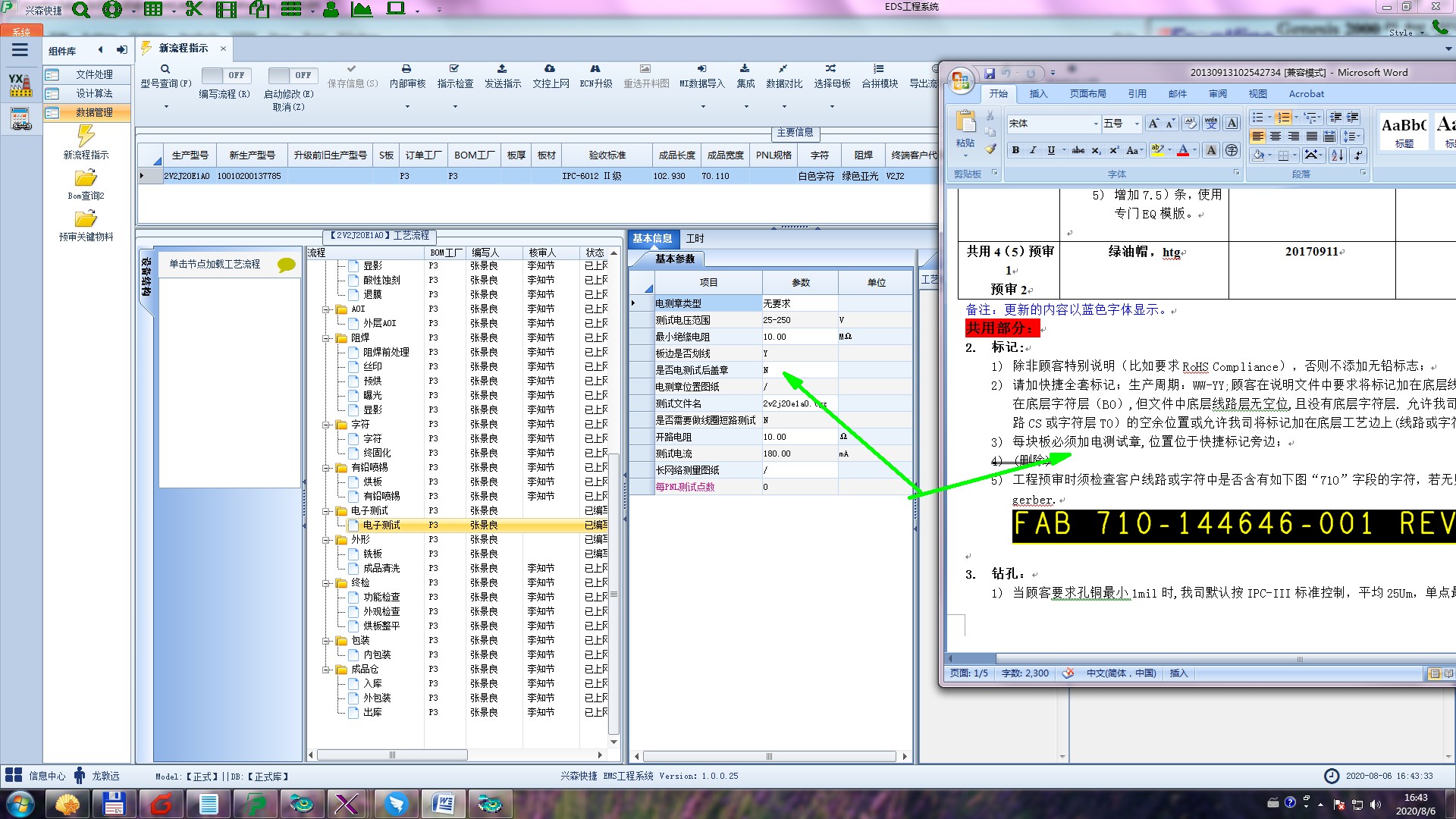This screenshot has width=1456, height=819.
Task: Toggle Bold formatting in Word
Action: click(1015, 150)
